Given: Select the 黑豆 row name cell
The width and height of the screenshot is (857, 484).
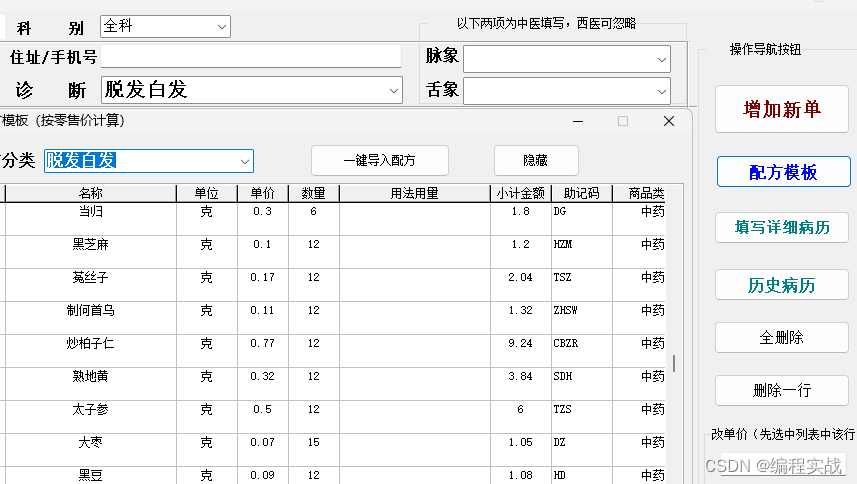Looking at the screenshot, I should point(91,475).
